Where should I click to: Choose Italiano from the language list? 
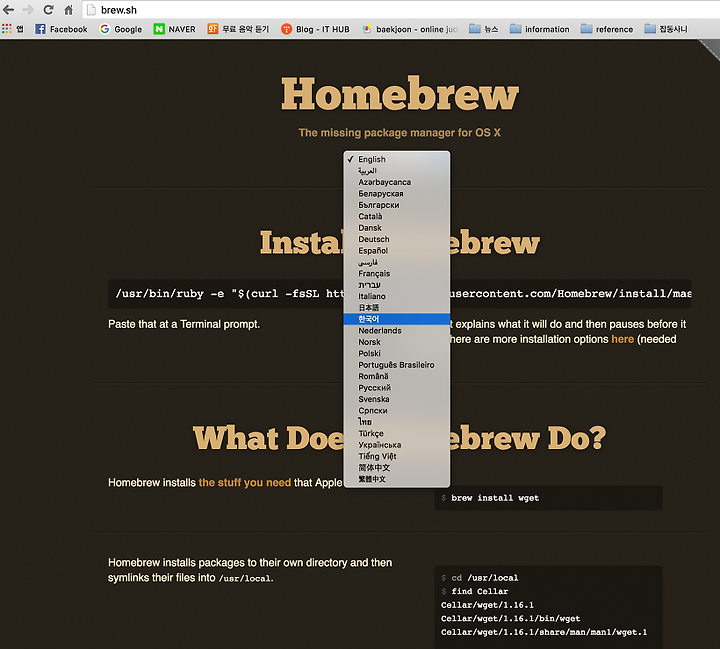coord(397,296)
